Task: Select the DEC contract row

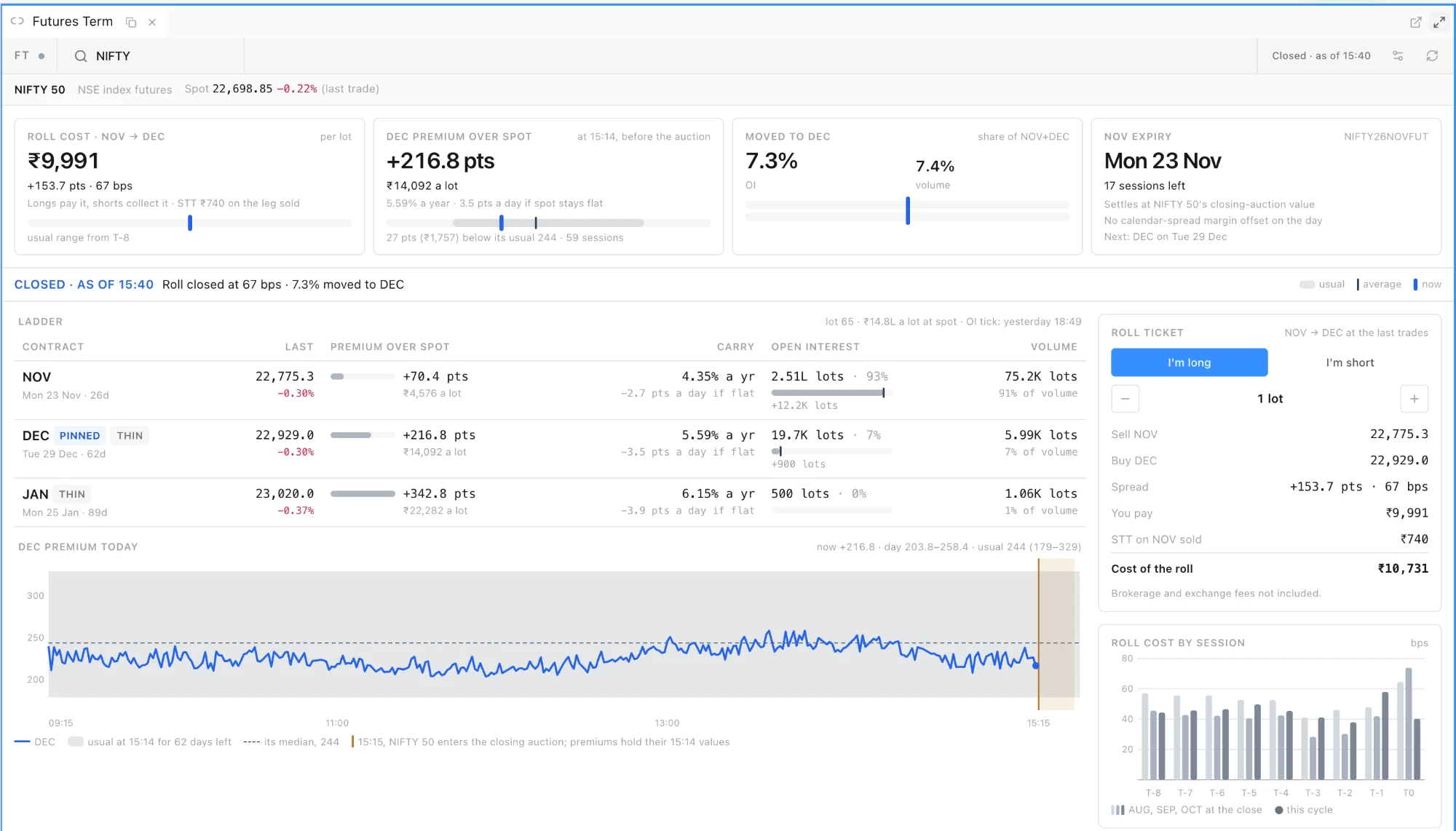Action: click(x=550, y=448)
